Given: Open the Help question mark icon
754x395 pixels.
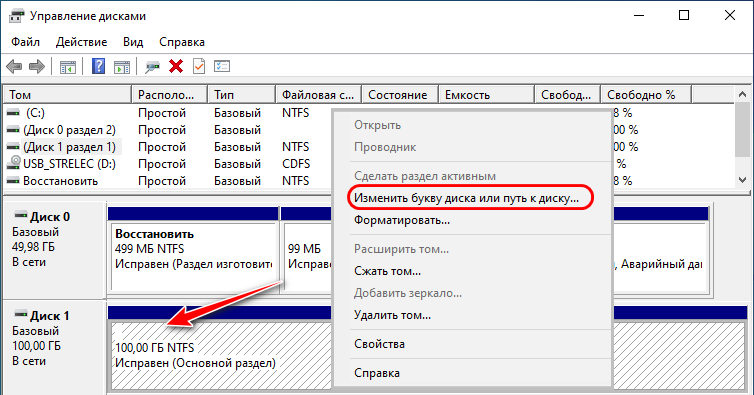Looking at the screenshot, I should coord(98,66).
